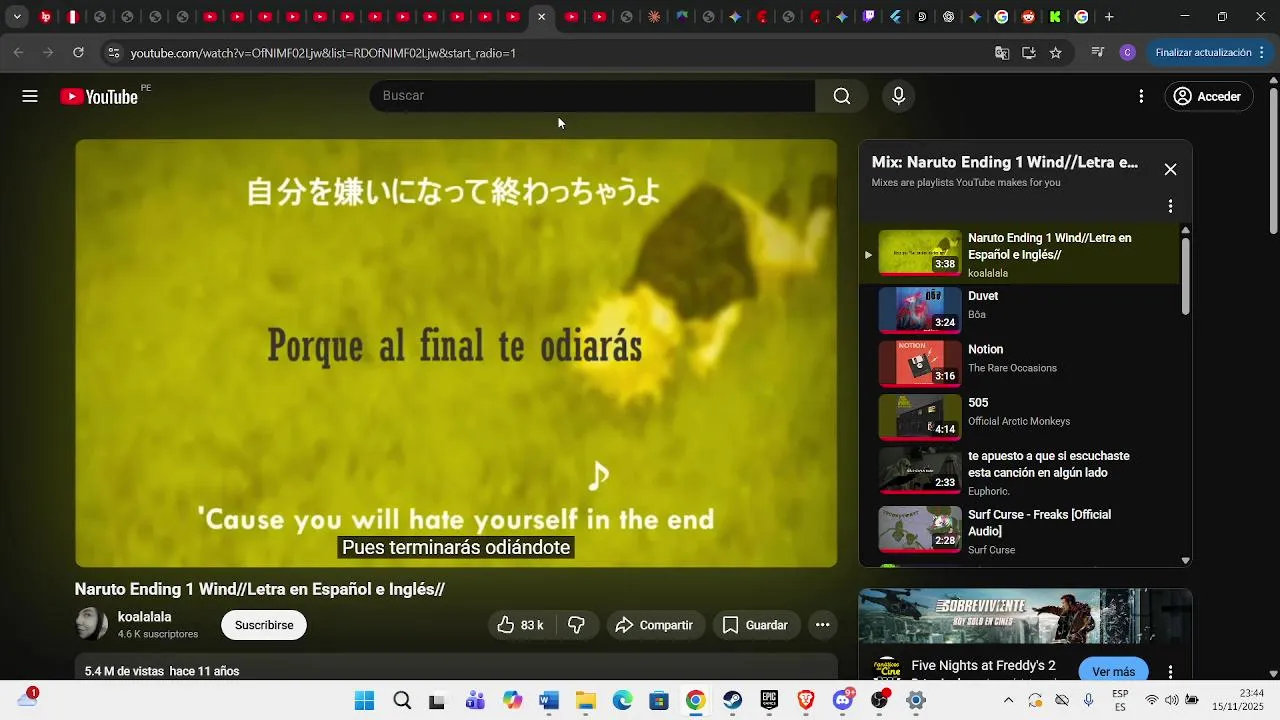
Task: Click the search magnifier button
Action: tap(842, 96)
